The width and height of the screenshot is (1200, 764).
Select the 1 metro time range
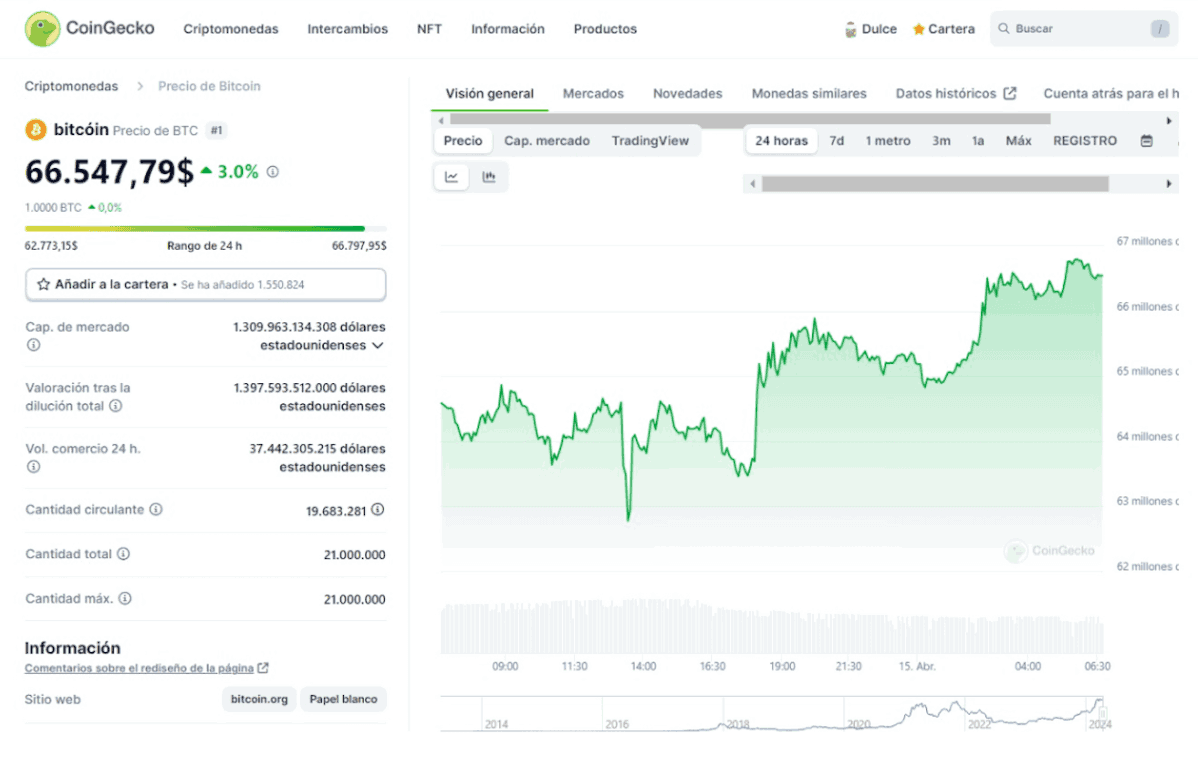pos(888,141)
